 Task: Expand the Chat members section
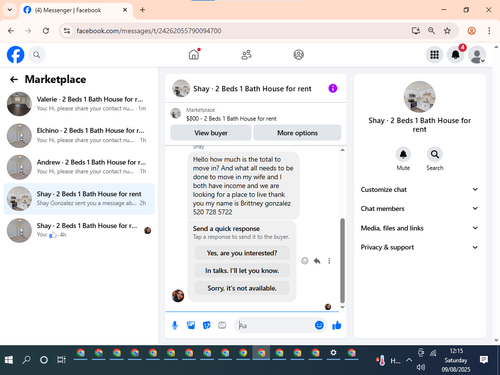coord(419,209)
